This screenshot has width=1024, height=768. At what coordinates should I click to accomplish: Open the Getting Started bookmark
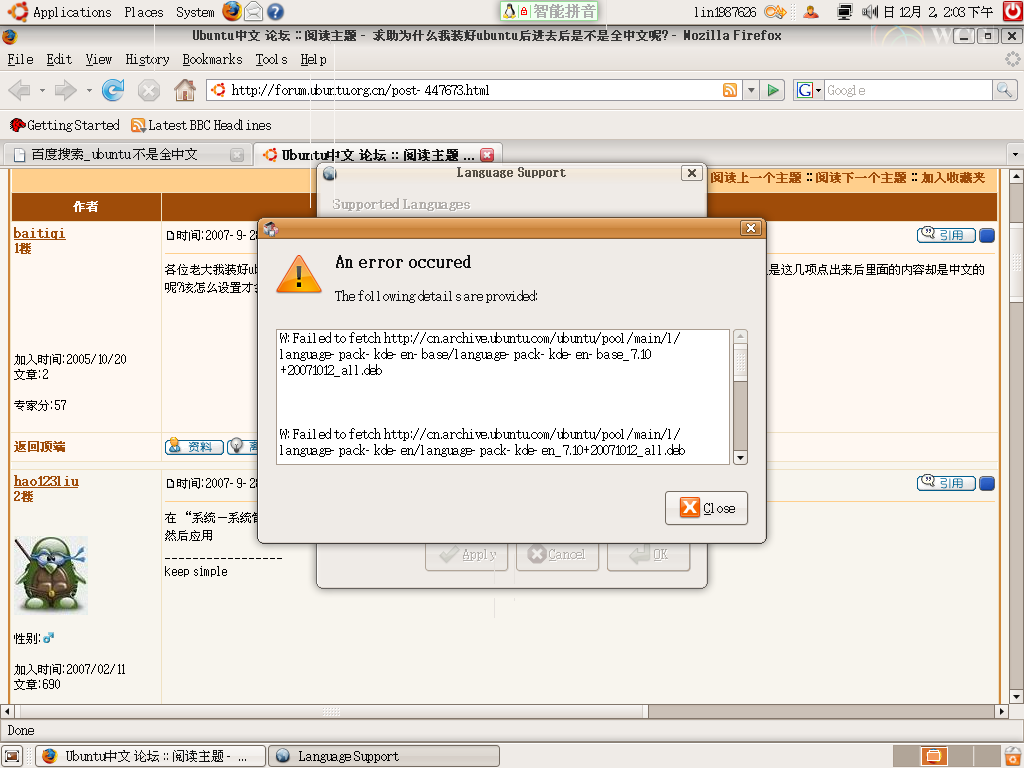pyautogui.click(x=65, y=125)
